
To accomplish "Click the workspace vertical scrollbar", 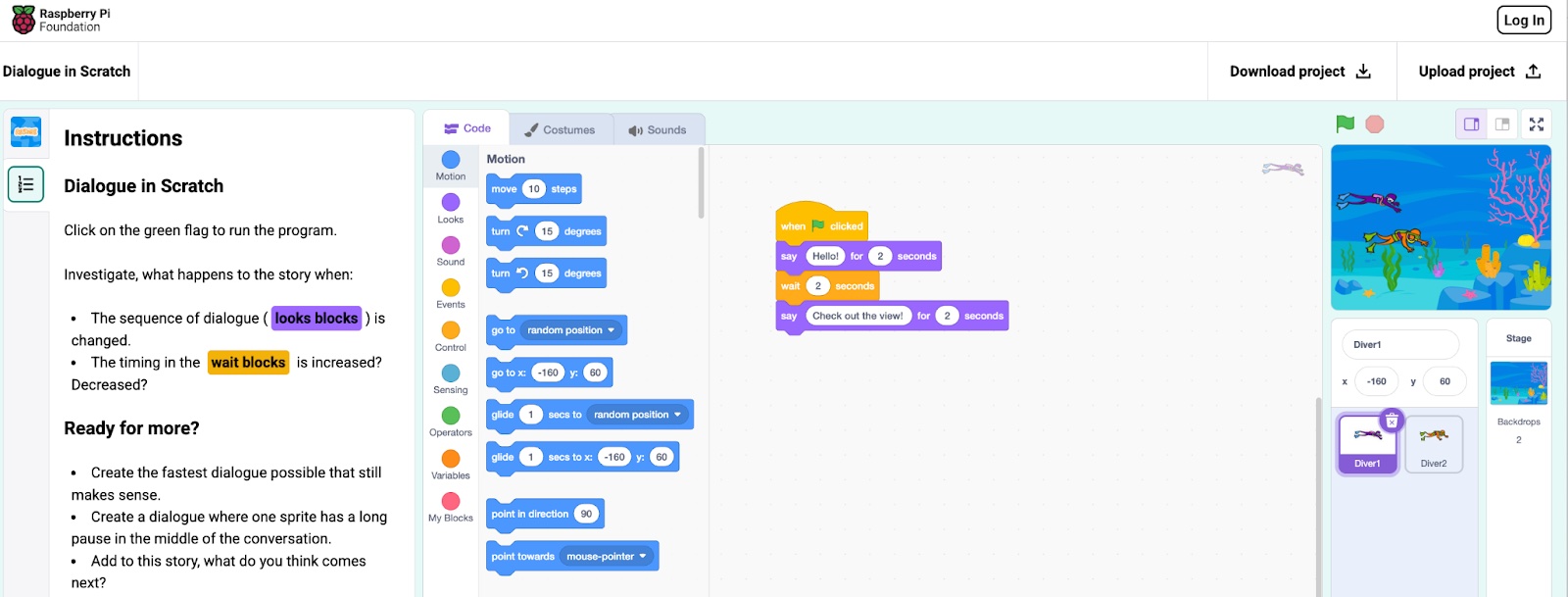I will (1319, 496).
